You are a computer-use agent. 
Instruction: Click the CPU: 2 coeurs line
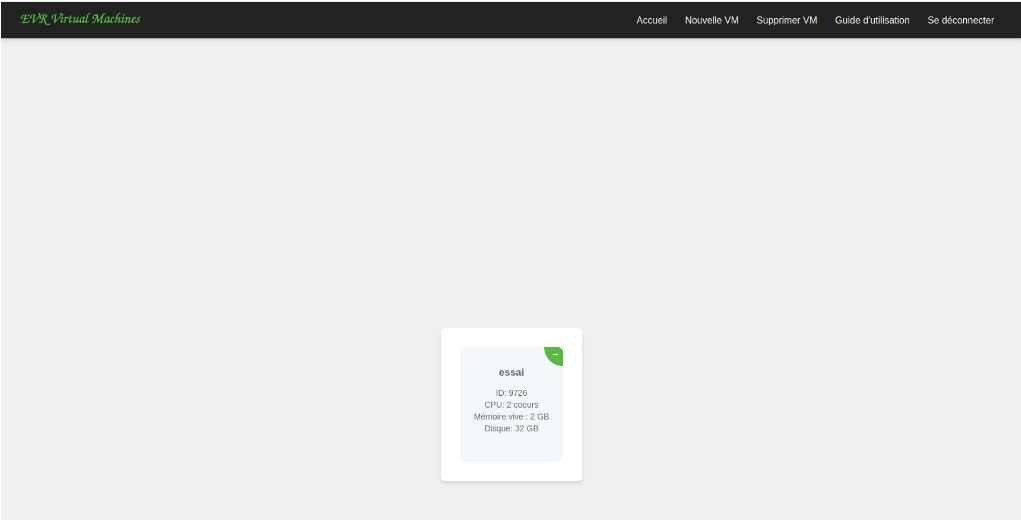tap(511, 405)
